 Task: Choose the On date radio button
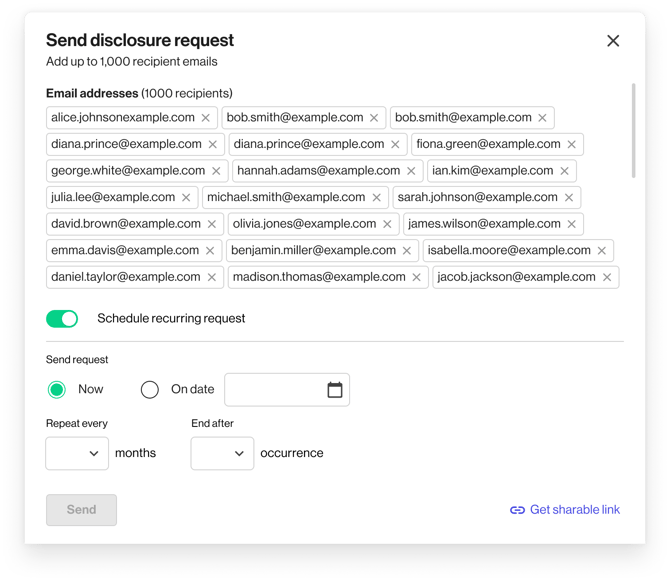coord(150,390)
